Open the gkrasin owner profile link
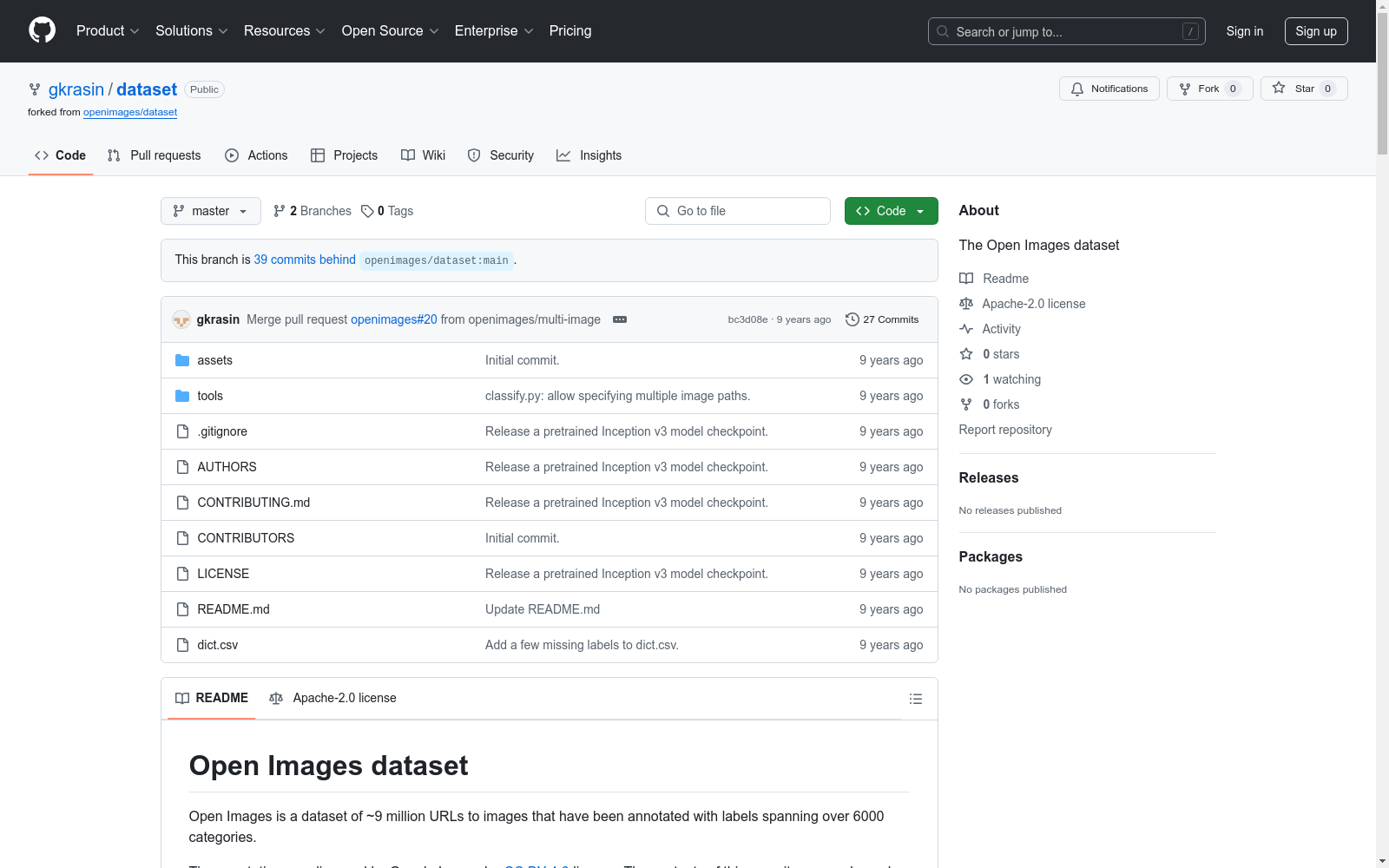The height and width of the screenshot is (868, 1389). pyautogui.click(x=76, y=89)
